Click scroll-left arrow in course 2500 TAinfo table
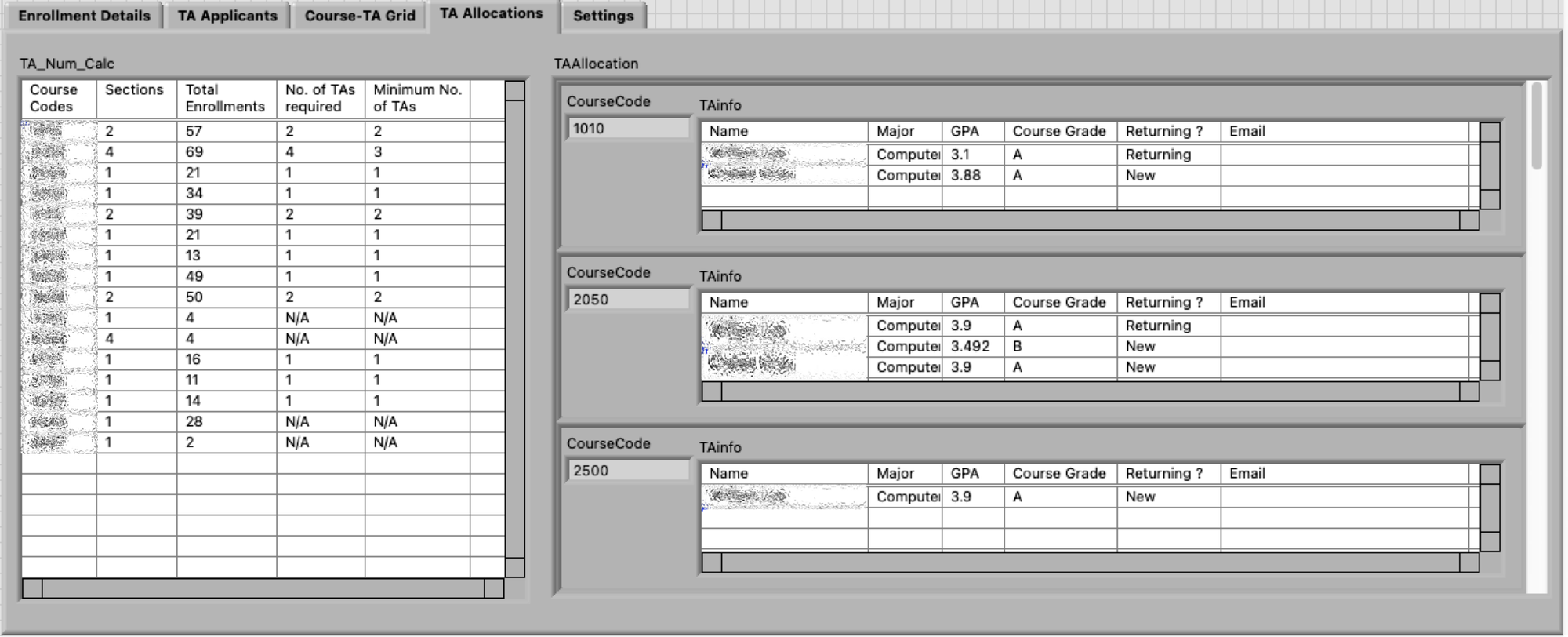The image size is (1568, 637). click(712, 562)
